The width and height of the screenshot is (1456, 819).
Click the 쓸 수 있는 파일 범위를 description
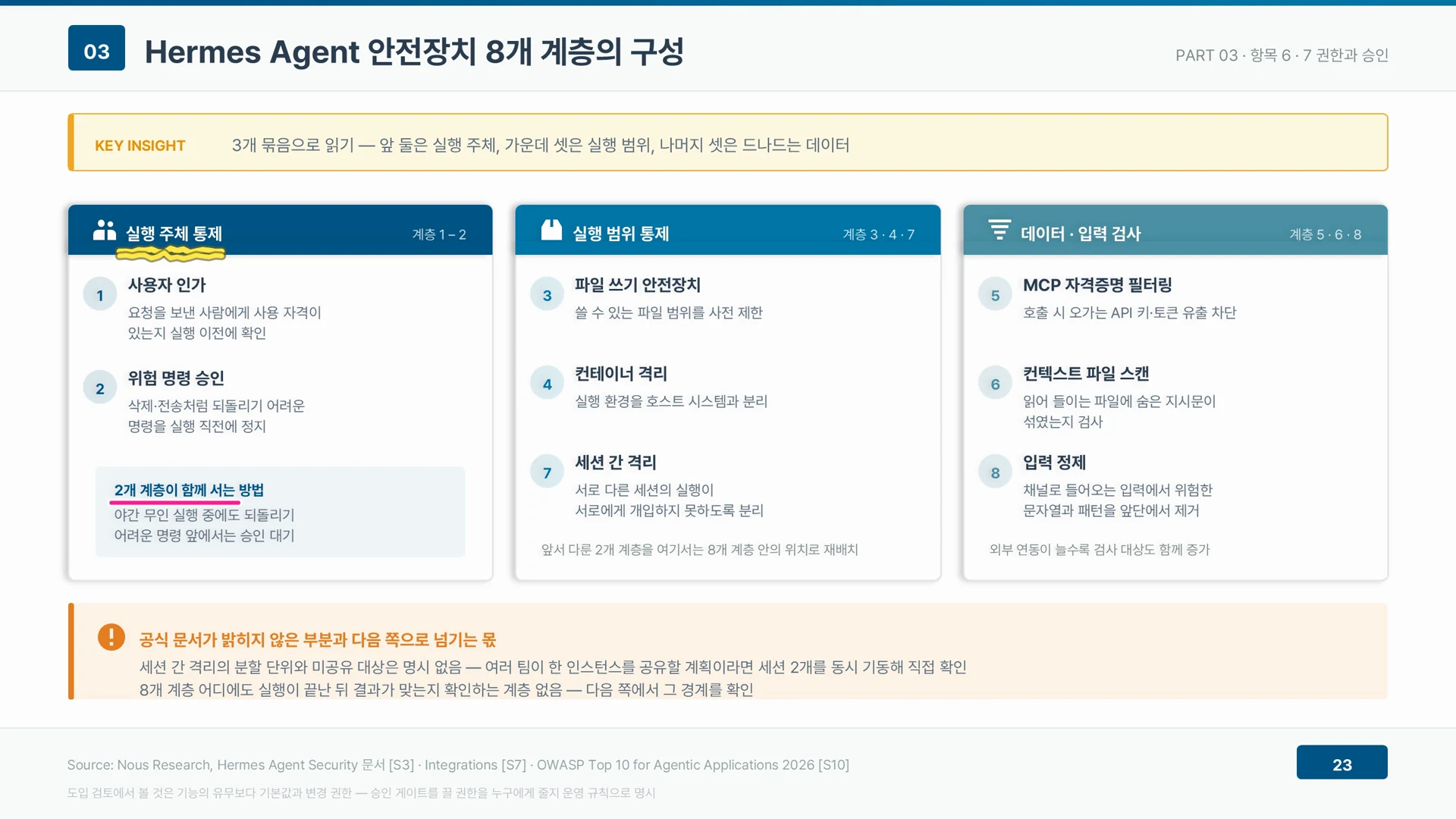[668, 312]
